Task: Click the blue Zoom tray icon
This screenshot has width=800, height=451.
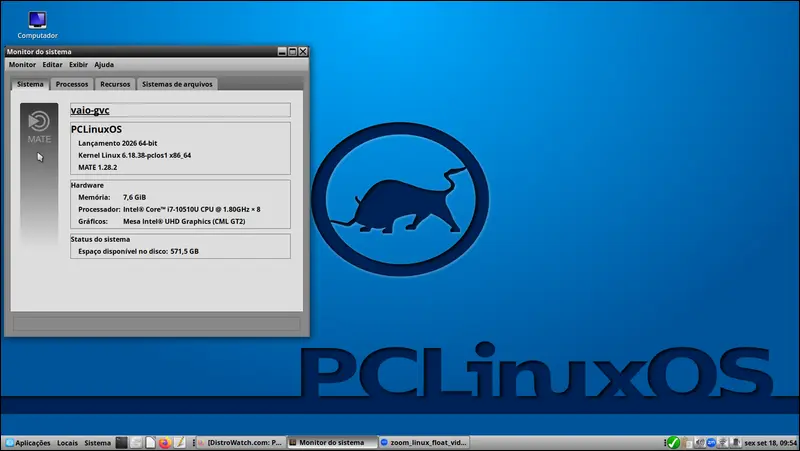Action: [711, 443]
